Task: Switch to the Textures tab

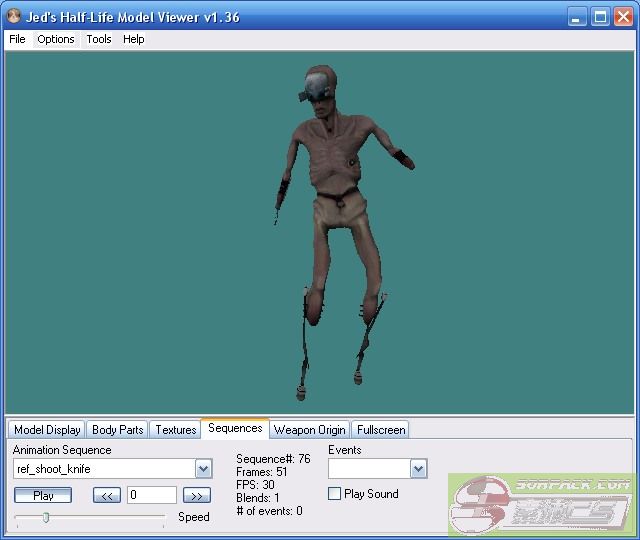Action: (x=175, y=430)
